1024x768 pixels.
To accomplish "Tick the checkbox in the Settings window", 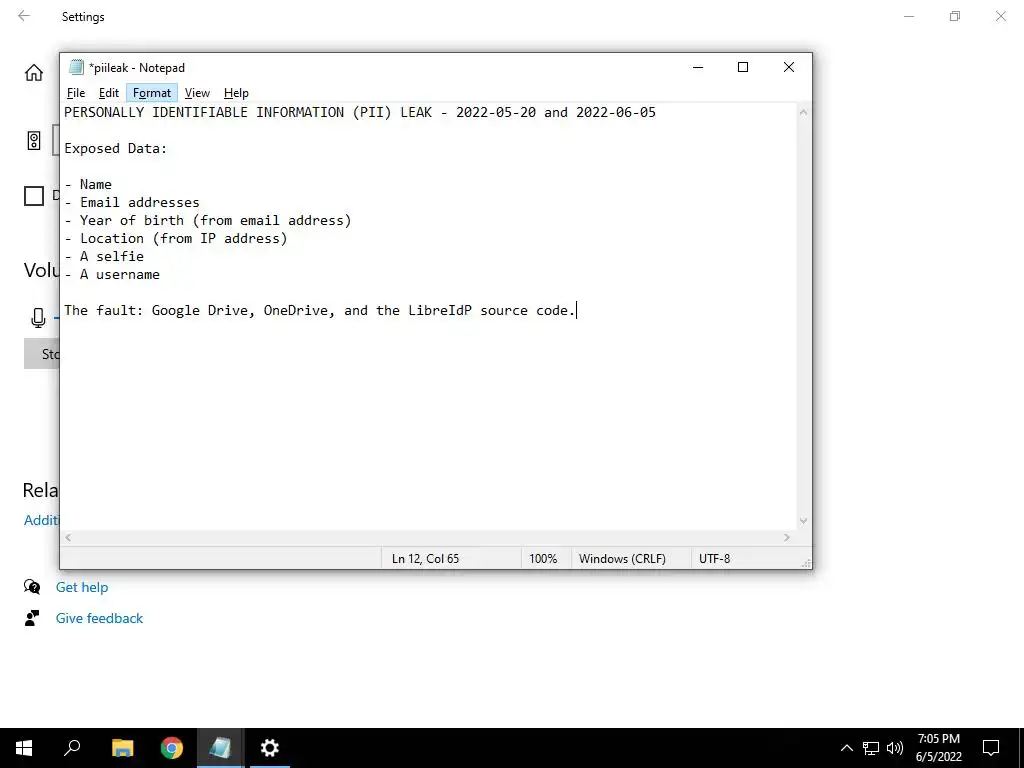I will pos(34,196).
